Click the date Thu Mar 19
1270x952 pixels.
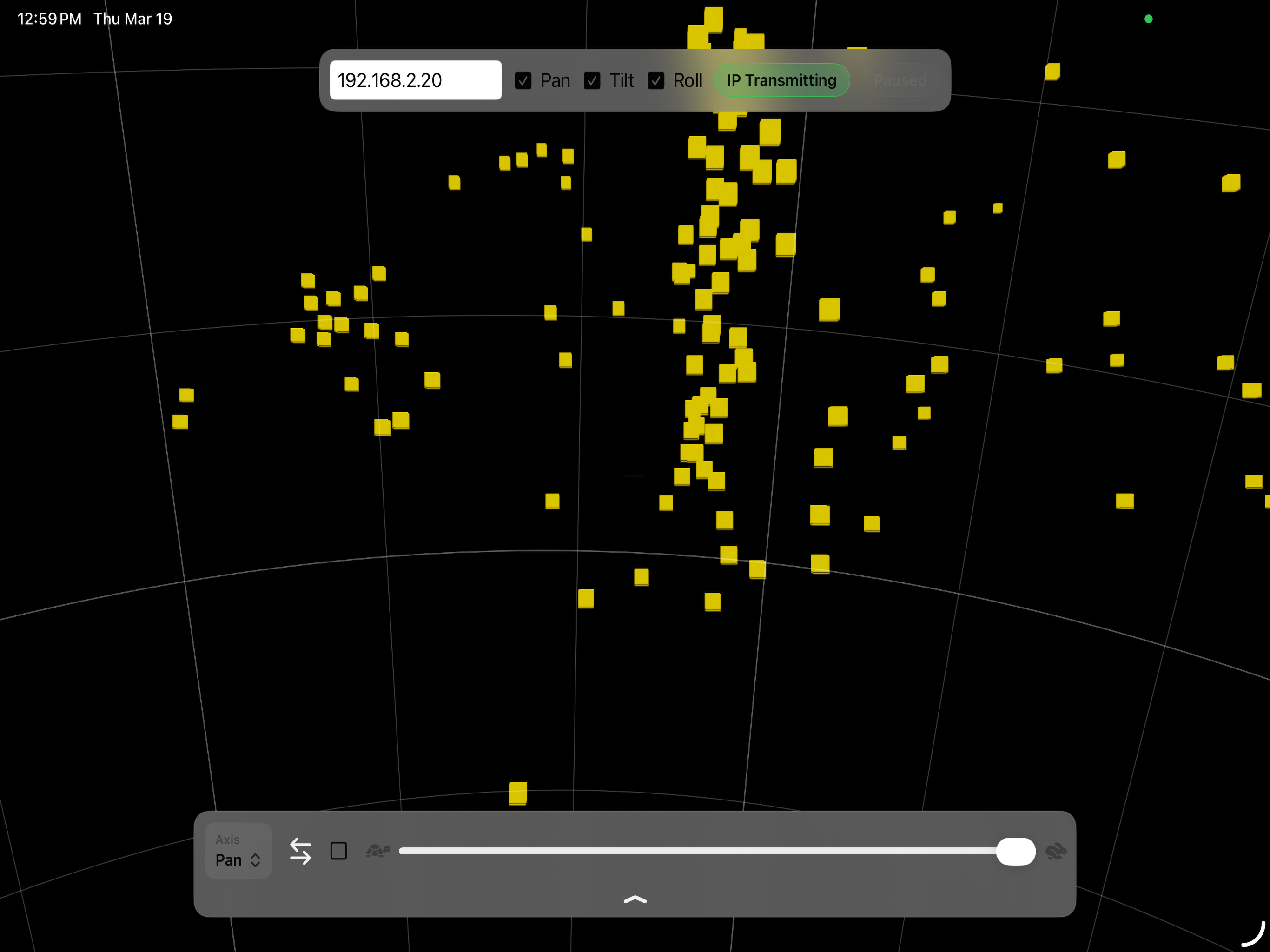point(132,19)
